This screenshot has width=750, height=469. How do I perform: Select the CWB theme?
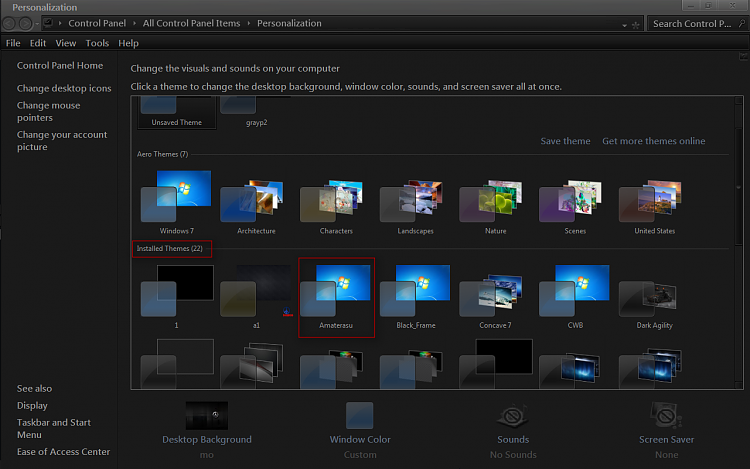(575, 297)
